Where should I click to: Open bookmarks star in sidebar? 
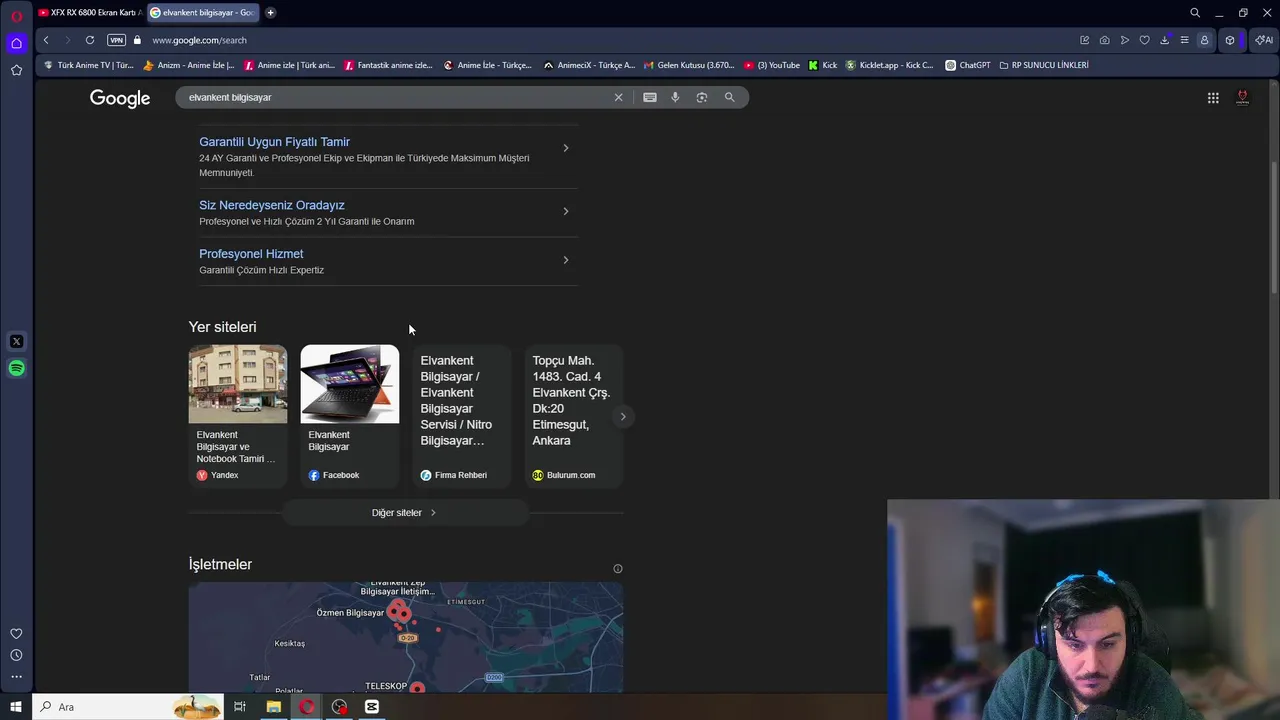[16, 70]
